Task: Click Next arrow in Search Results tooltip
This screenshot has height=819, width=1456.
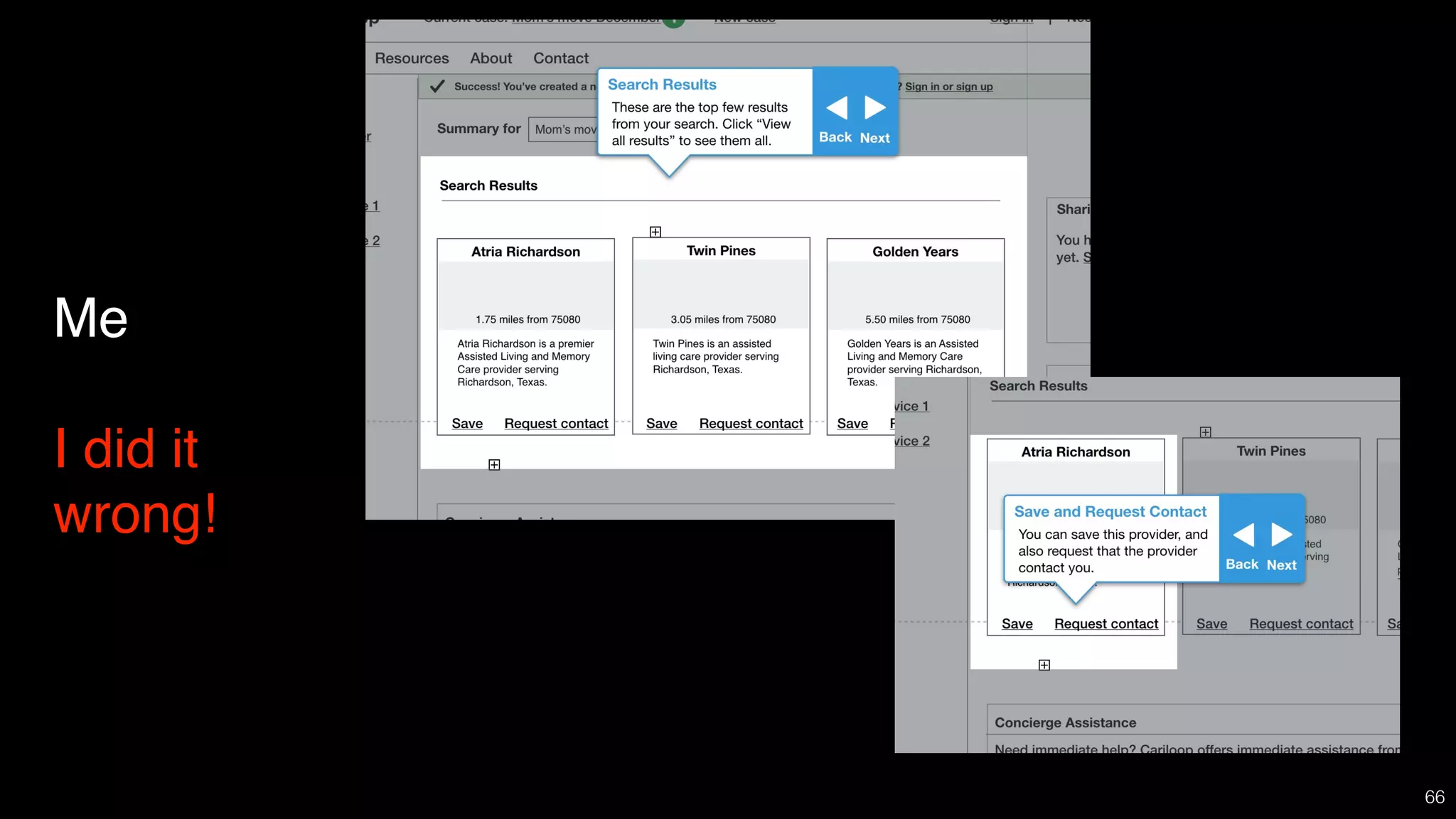Action: (875, 108)
